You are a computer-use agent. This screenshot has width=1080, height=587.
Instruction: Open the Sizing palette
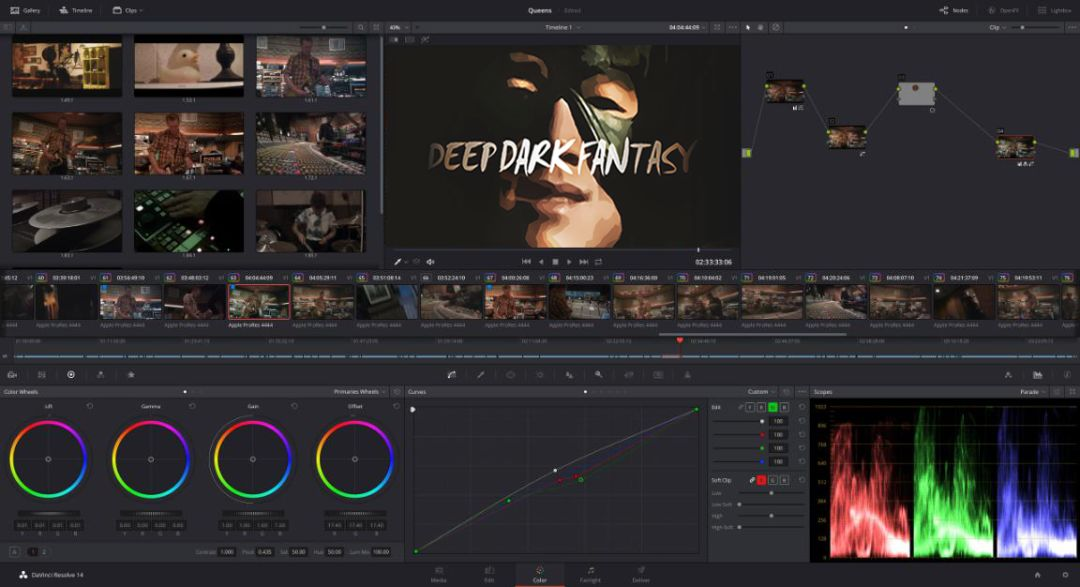click(x=629, y=375)
